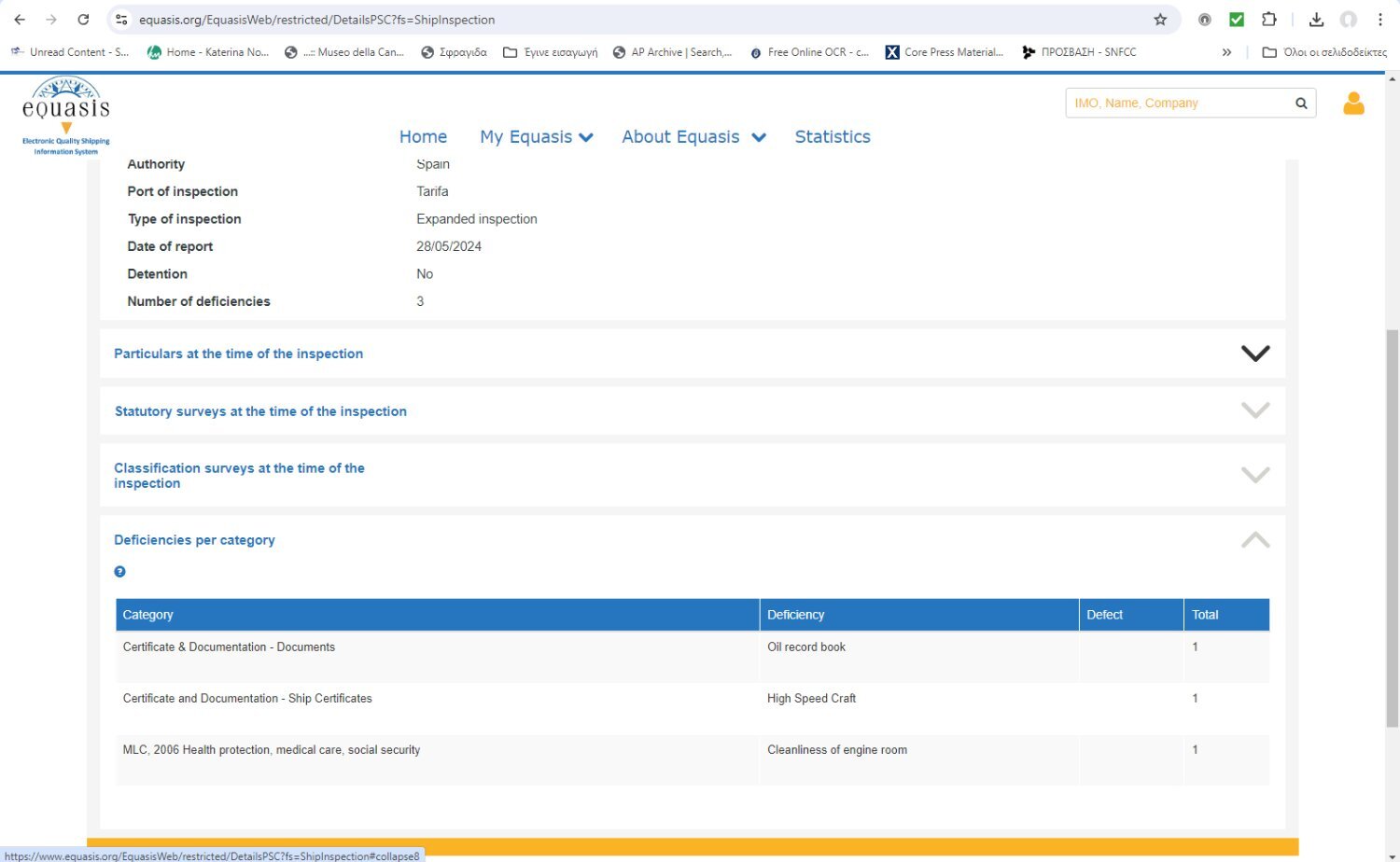Expand Particulars at the time of inspection
Screen dimensions: 1400x862
1254,354
